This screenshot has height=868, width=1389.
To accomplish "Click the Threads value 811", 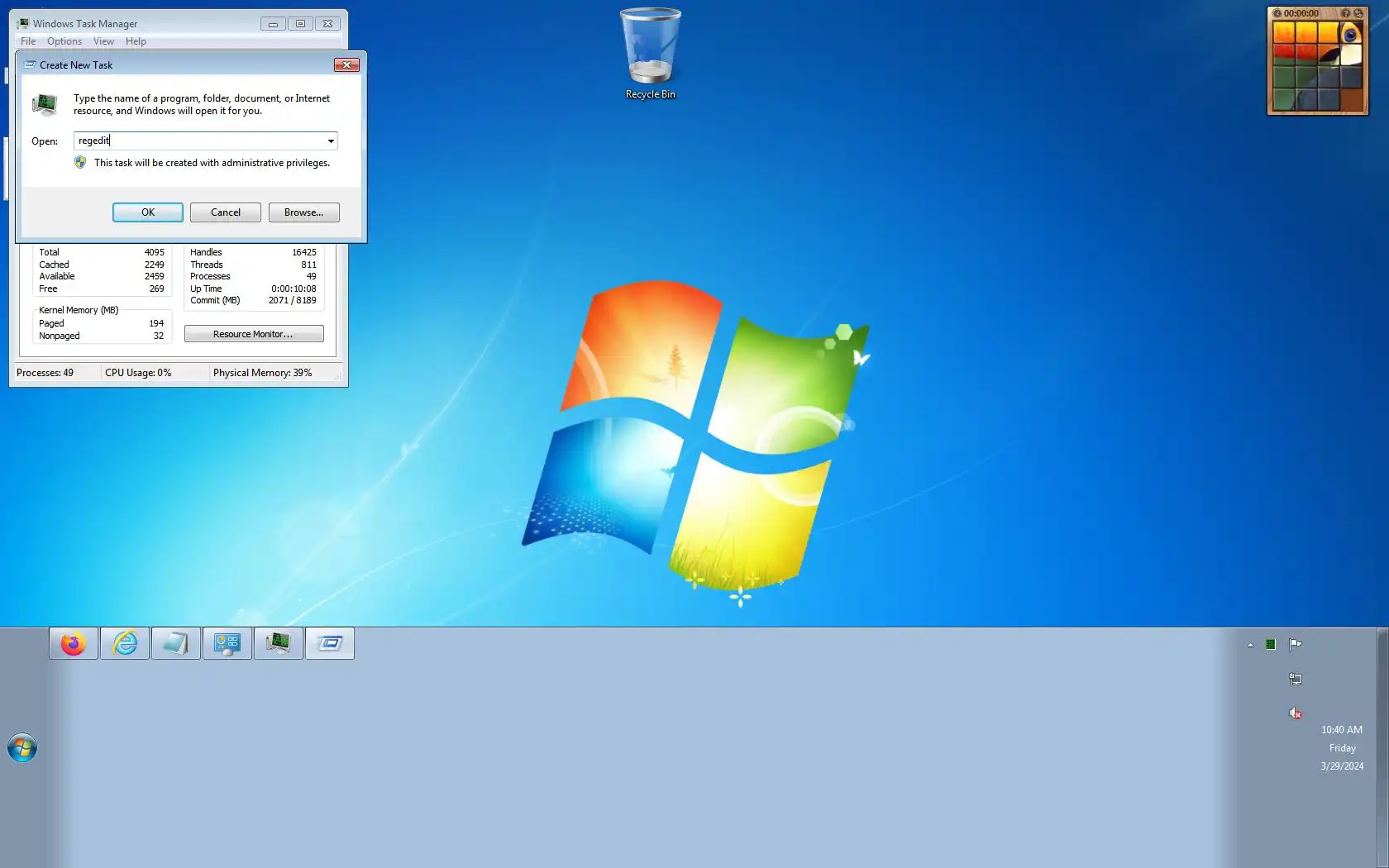I will coord(309,265).
